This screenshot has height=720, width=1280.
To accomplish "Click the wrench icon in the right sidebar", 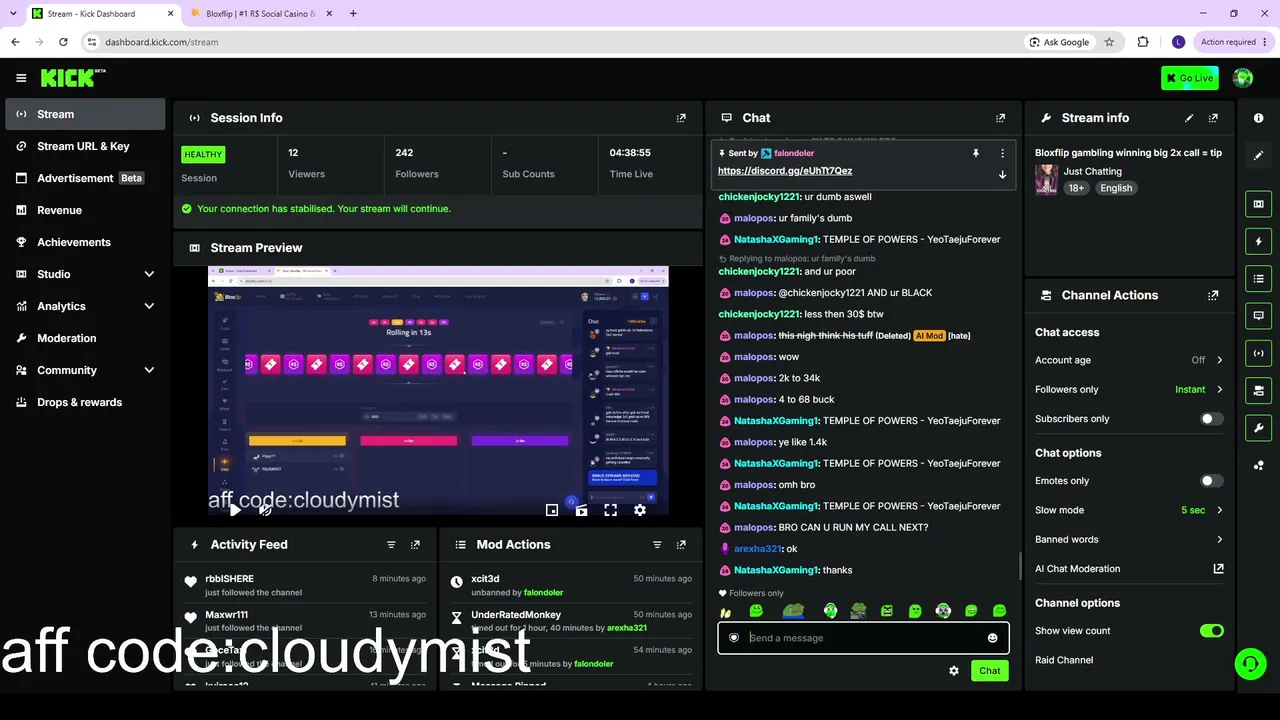I will (x=1259, y=428).
